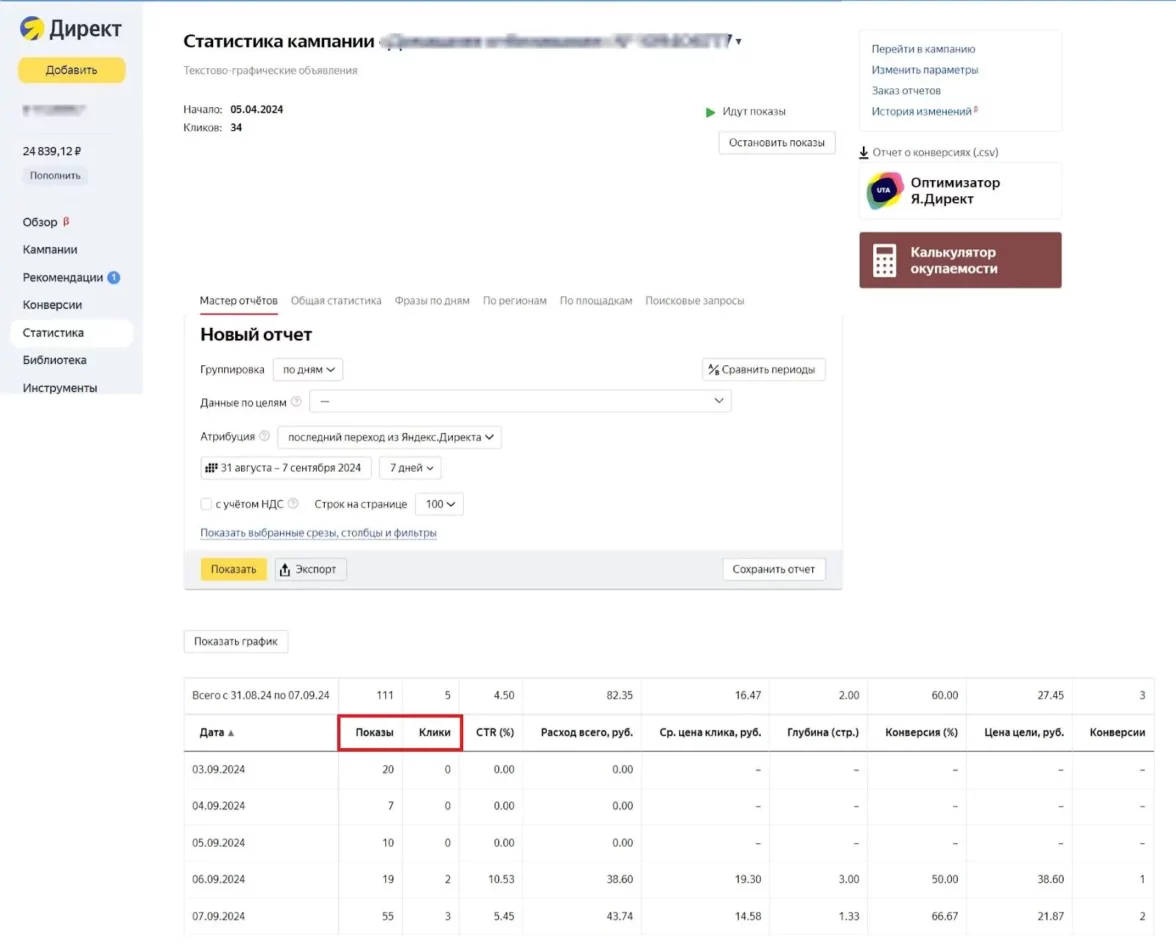The width and height of the screenshot is (1176, 949).
Task: Click the Yandex Direct logo icon
Action: pos(32,29)
